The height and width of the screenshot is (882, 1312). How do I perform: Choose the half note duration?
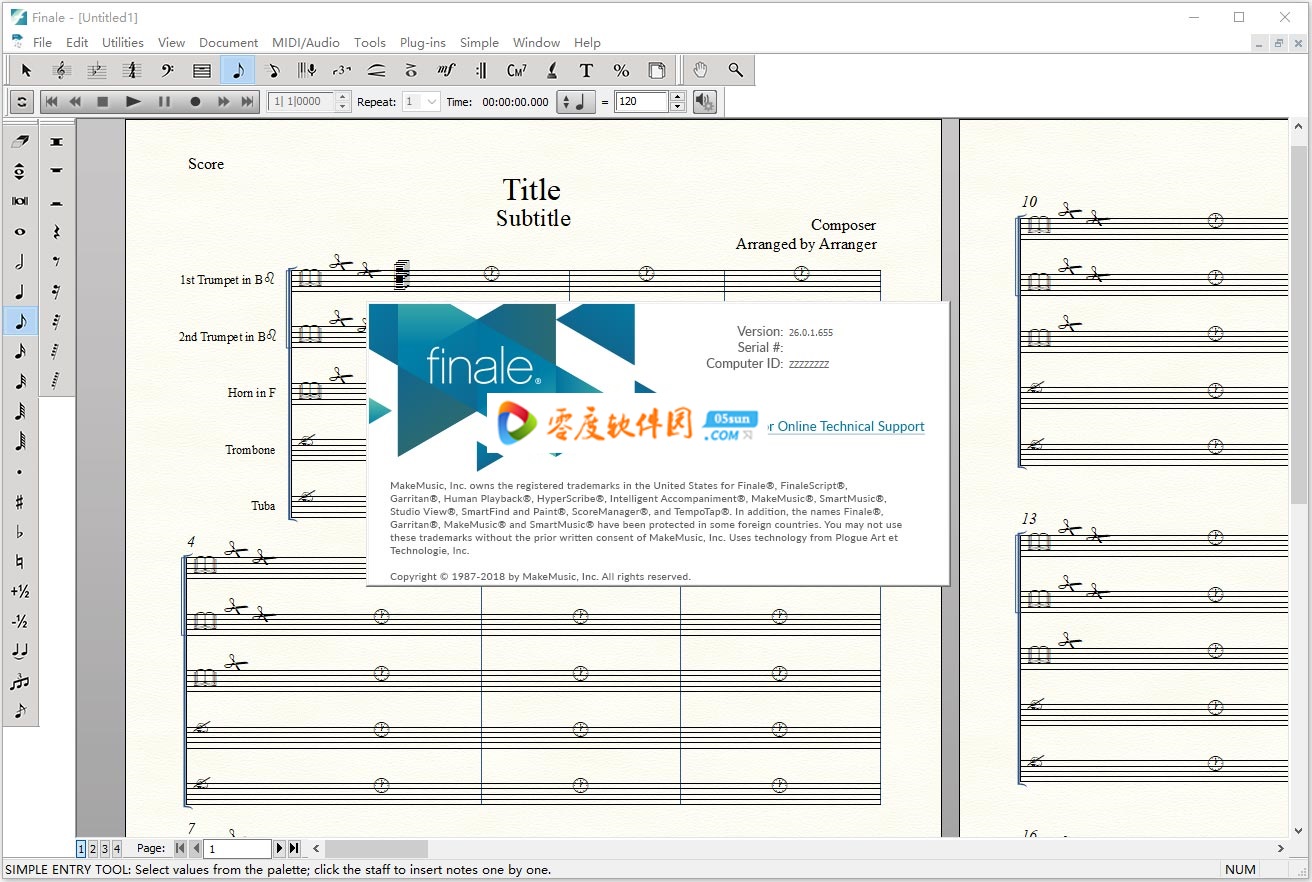click(x=20, y=261)
